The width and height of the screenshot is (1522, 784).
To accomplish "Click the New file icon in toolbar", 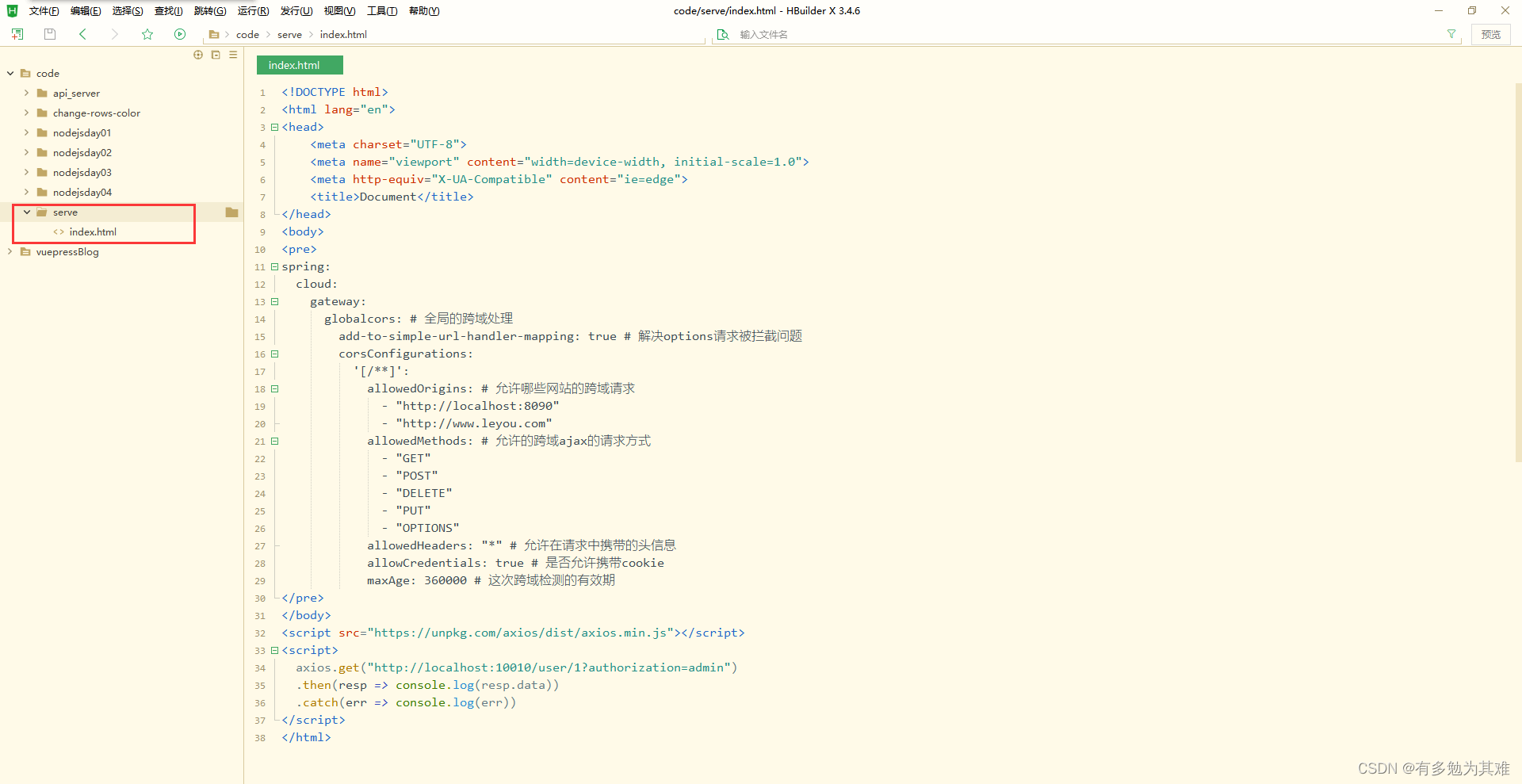I will click(x=17, y=34).
